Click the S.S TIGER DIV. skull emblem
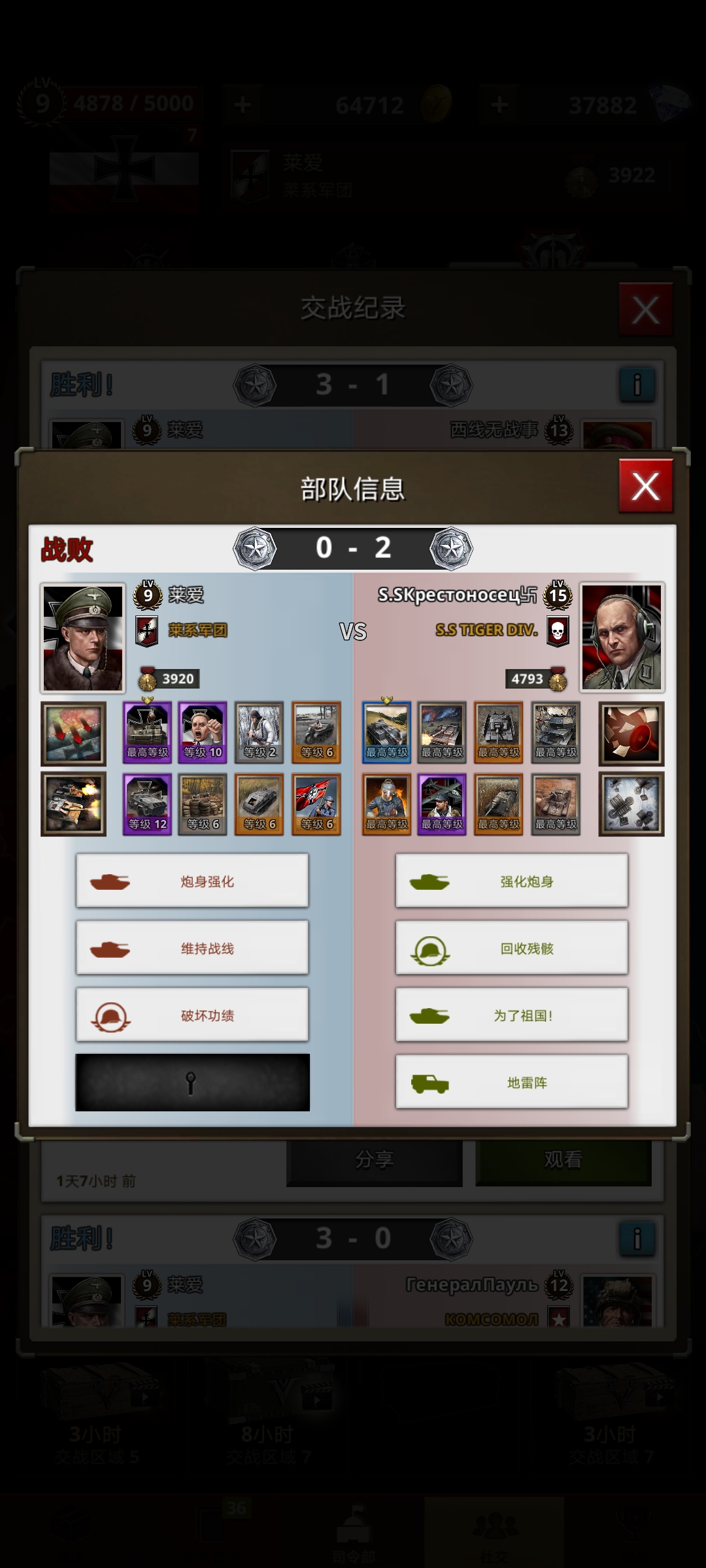The image size is (706, 1568). [x=558, y=631]
